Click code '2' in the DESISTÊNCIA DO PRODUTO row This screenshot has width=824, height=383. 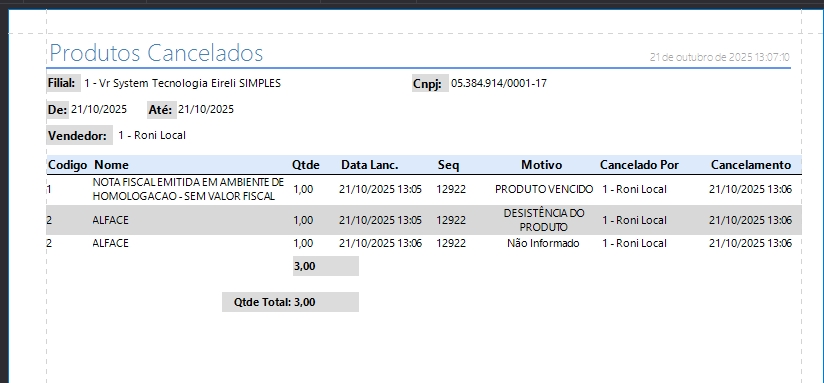[49, 220]
